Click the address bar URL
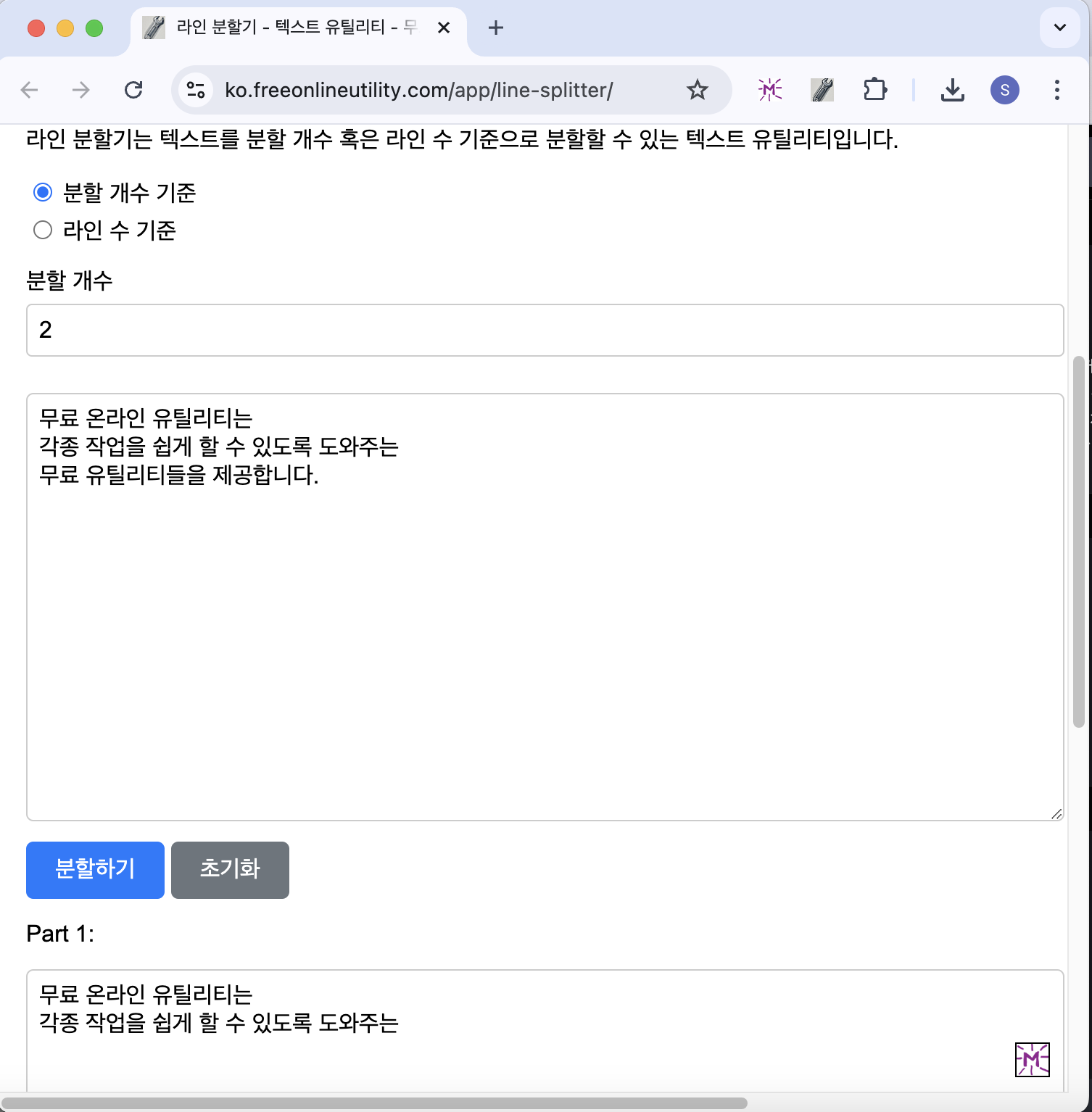1092x1112 pixels. point(419,90)
